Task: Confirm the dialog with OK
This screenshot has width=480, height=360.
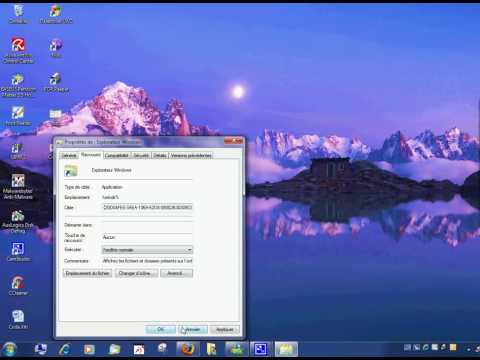Action: [x=161, y=329]
